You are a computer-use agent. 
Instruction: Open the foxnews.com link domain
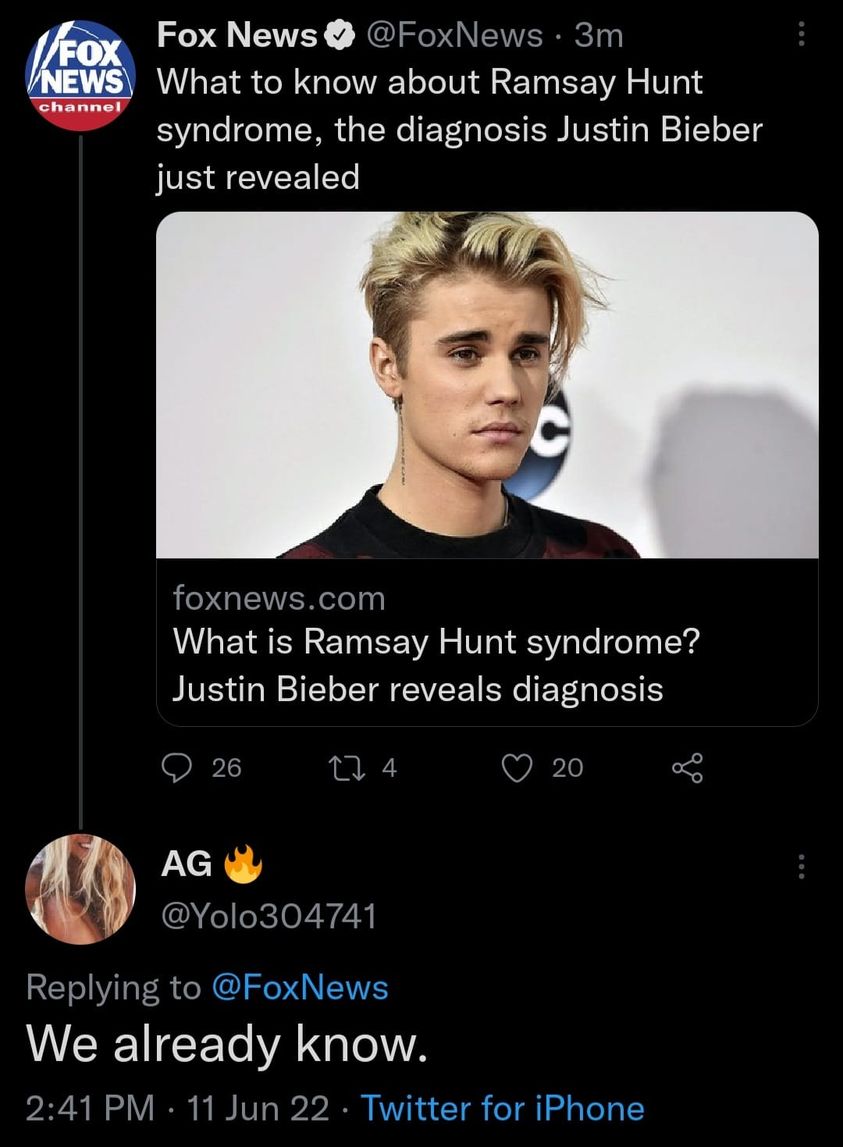tap(279, 598)
